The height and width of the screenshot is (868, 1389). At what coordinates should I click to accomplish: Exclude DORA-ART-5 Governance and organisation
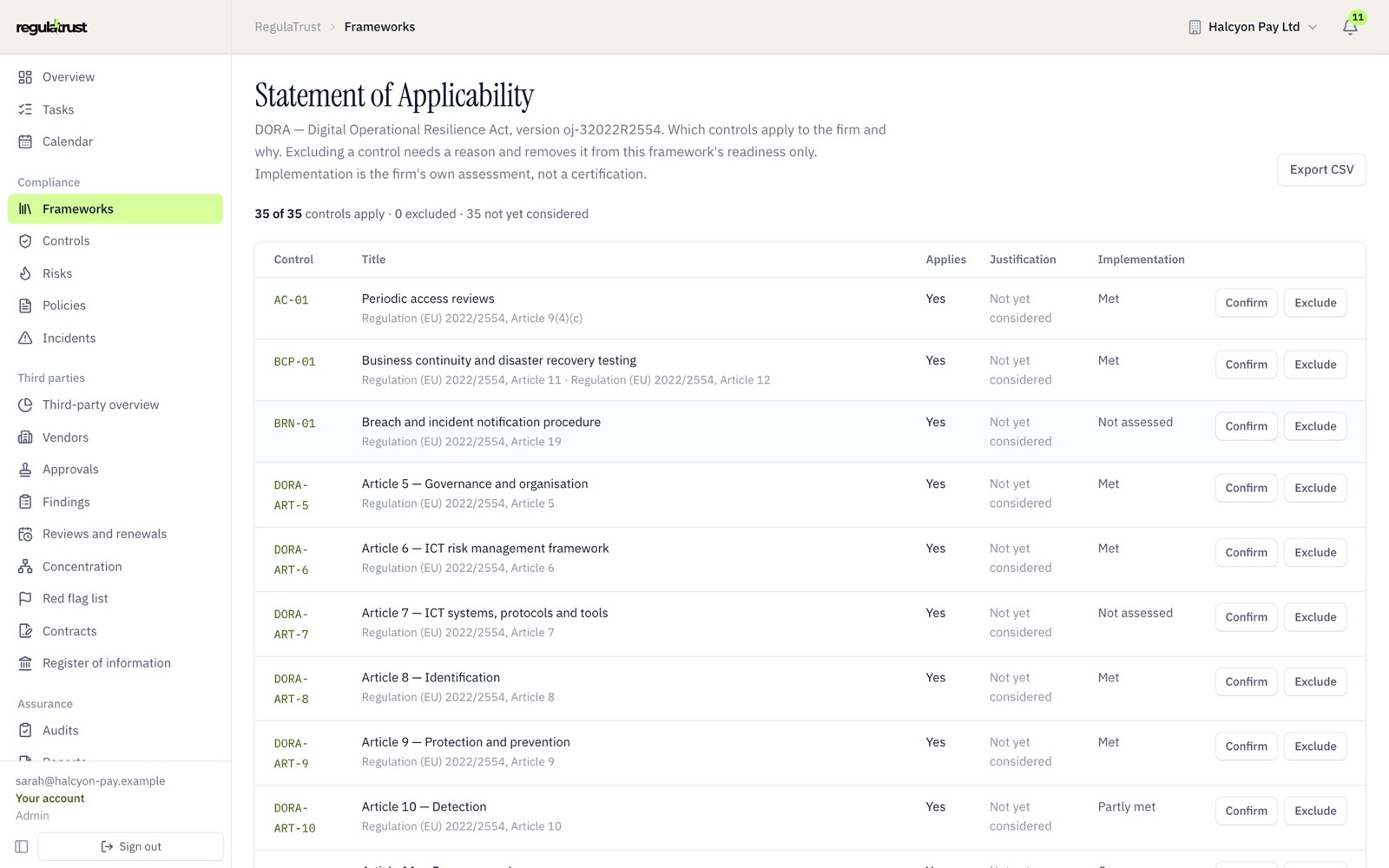[x=1315, y=488]
